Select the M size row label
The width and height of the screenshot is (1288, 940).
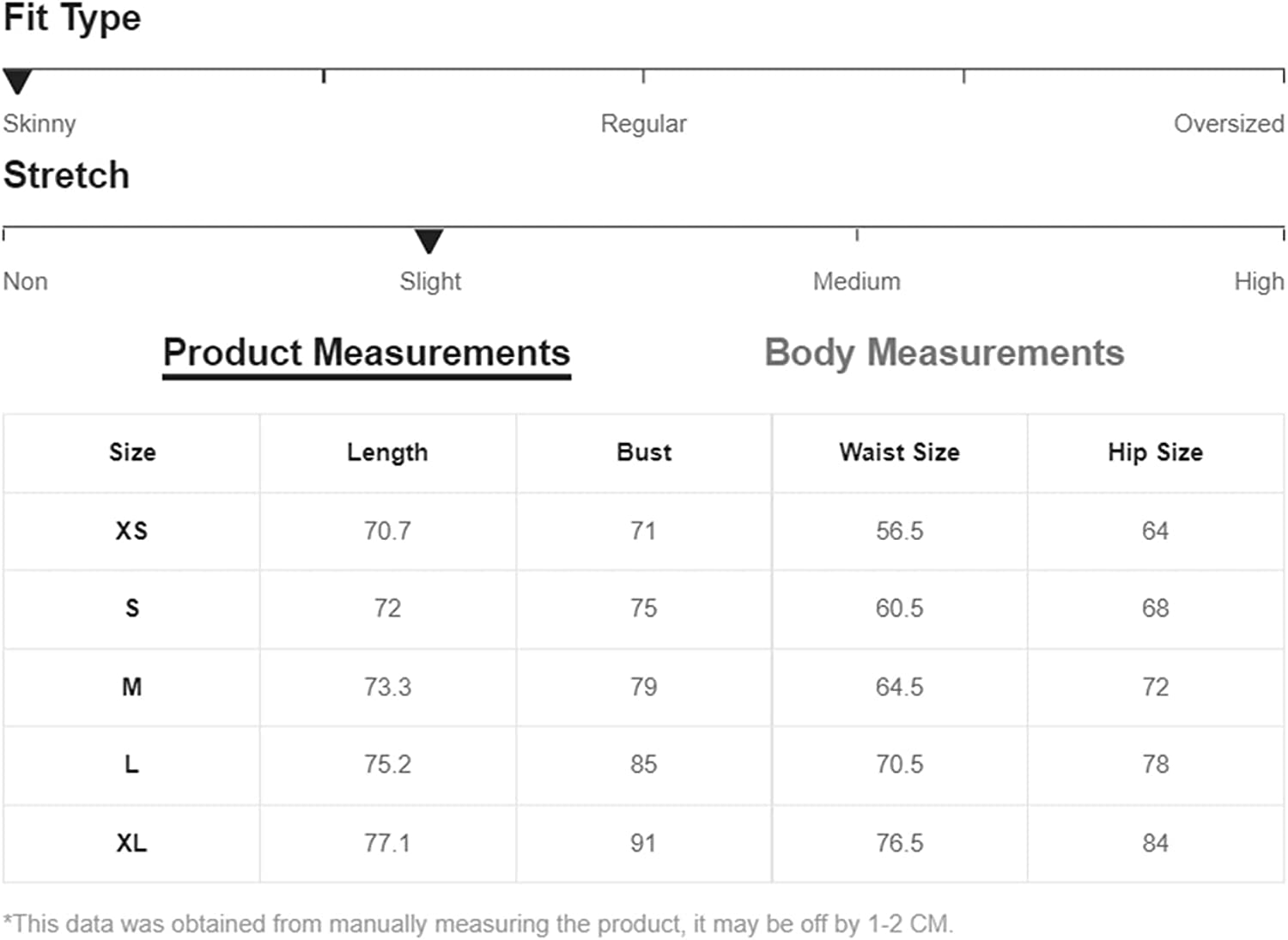[x=132, y=687]
